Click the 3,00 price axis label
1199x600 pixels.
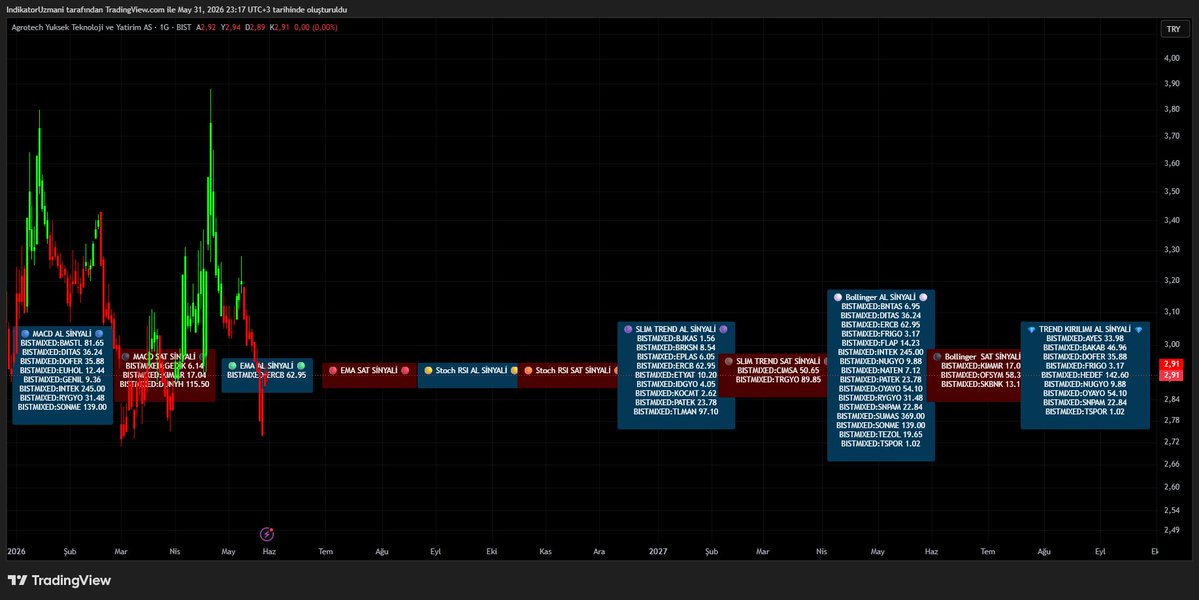[x=1171, y=345]
